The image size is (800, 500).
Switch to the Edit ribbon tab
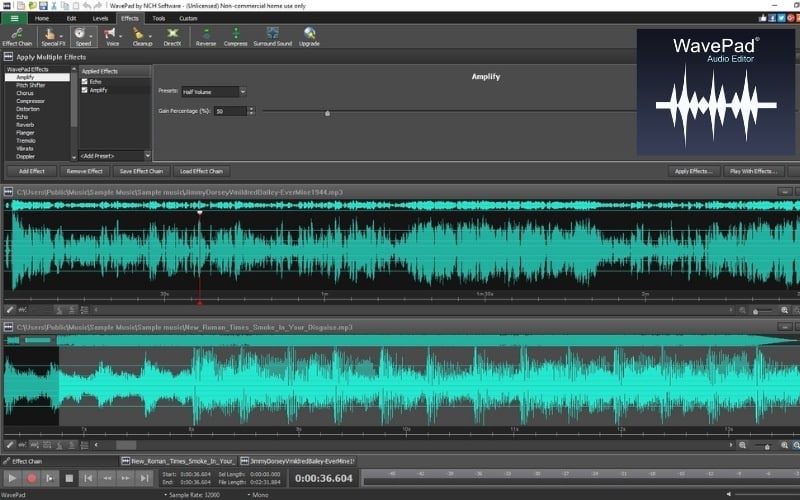coord(71,18)
